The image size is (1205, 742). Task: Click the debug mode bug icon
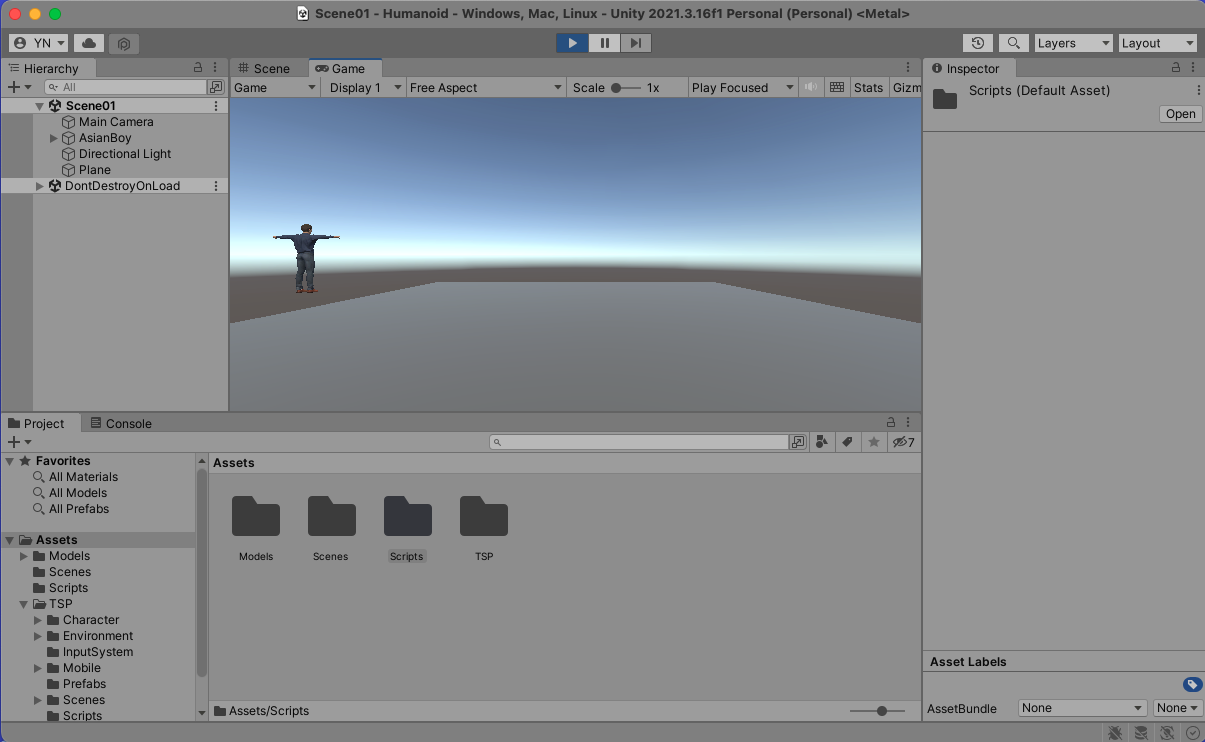click(x=1113, y=733)
